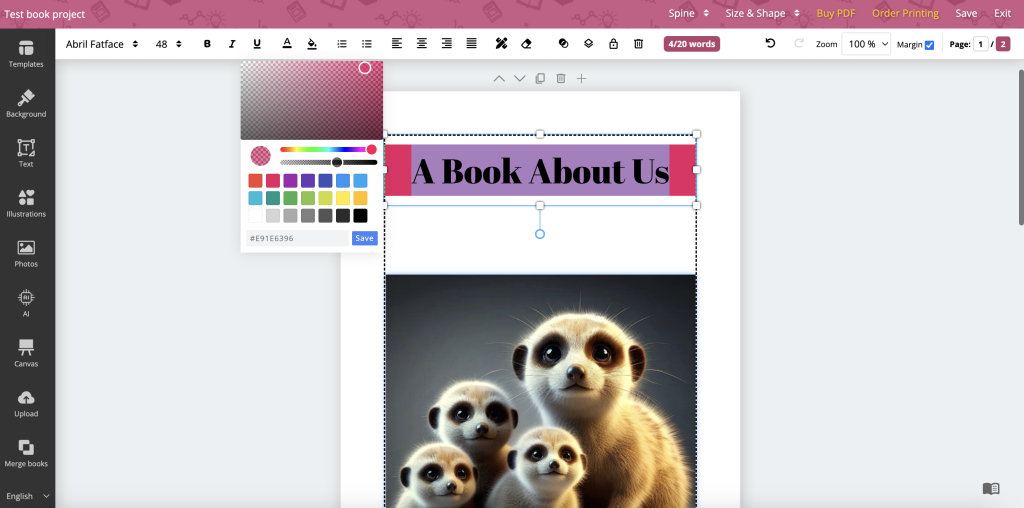Click Order Printing link
The height and width of the screenshot is (508, 1024).
[x=905, y=13]
